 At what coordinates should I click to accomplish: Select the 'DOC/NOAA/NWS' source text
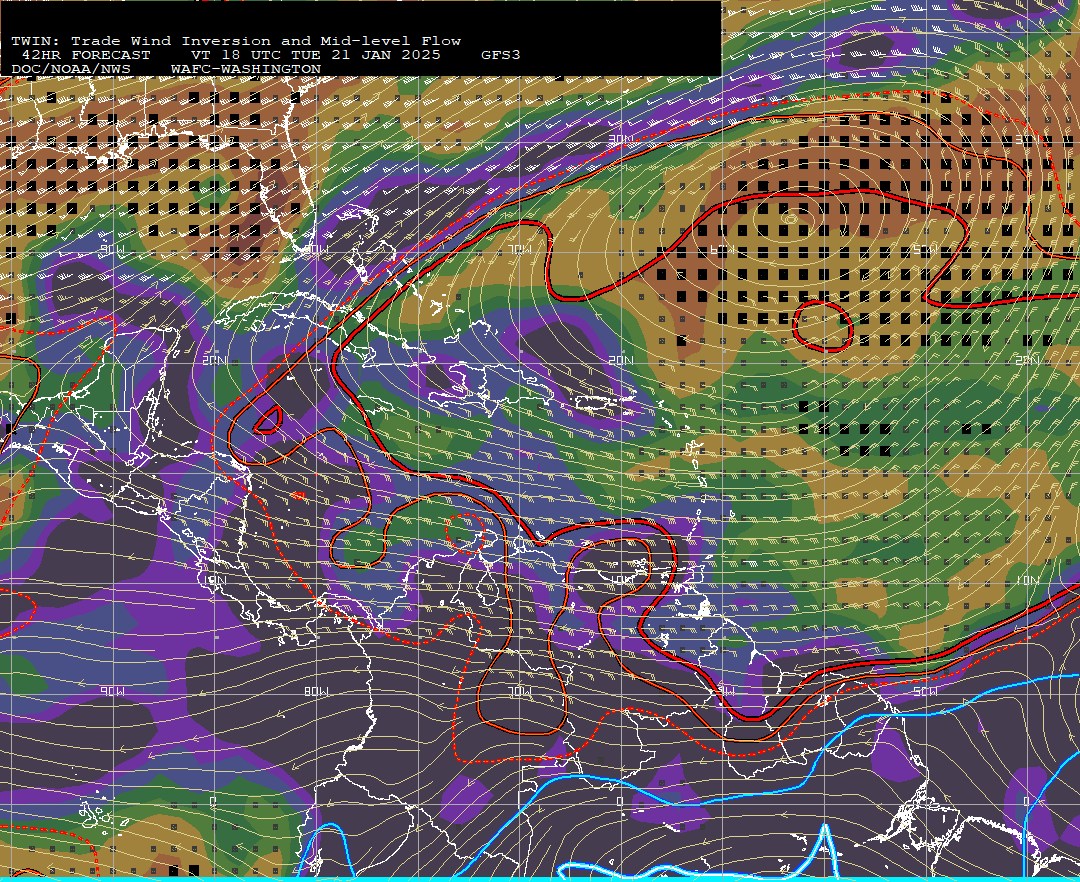click(x=71, y=70)
